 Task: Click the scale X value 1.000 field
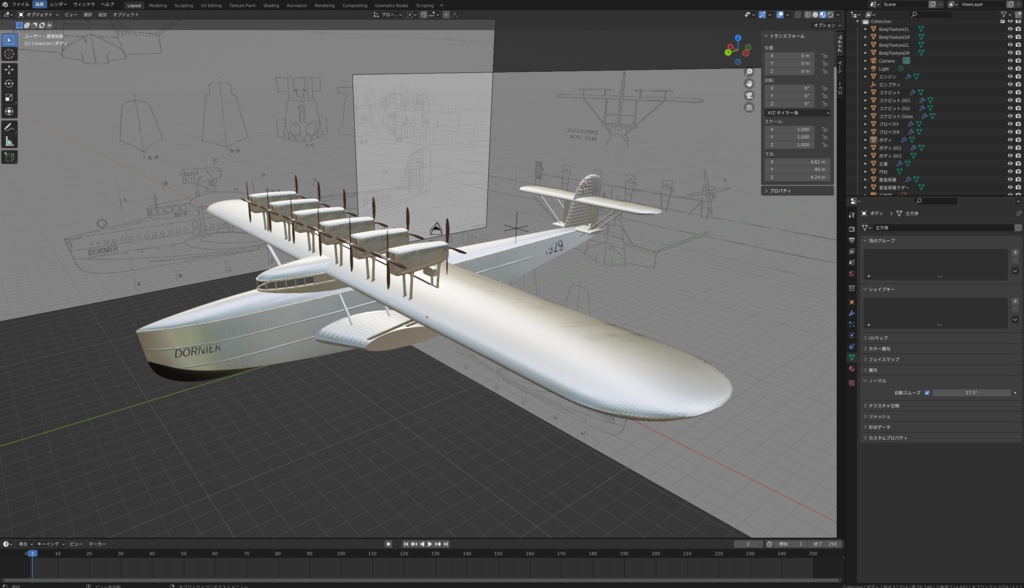click(x=790, y=129)
